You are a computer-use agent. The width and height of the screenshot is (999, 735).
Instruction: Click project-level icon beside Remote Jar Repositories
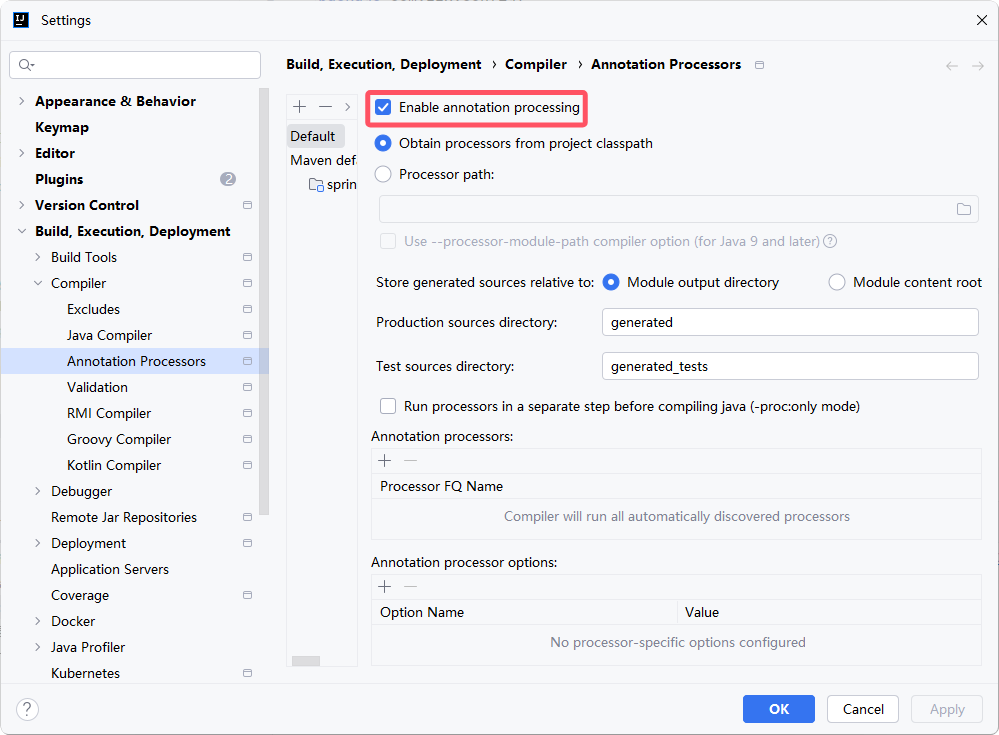(x=247, y=517)
